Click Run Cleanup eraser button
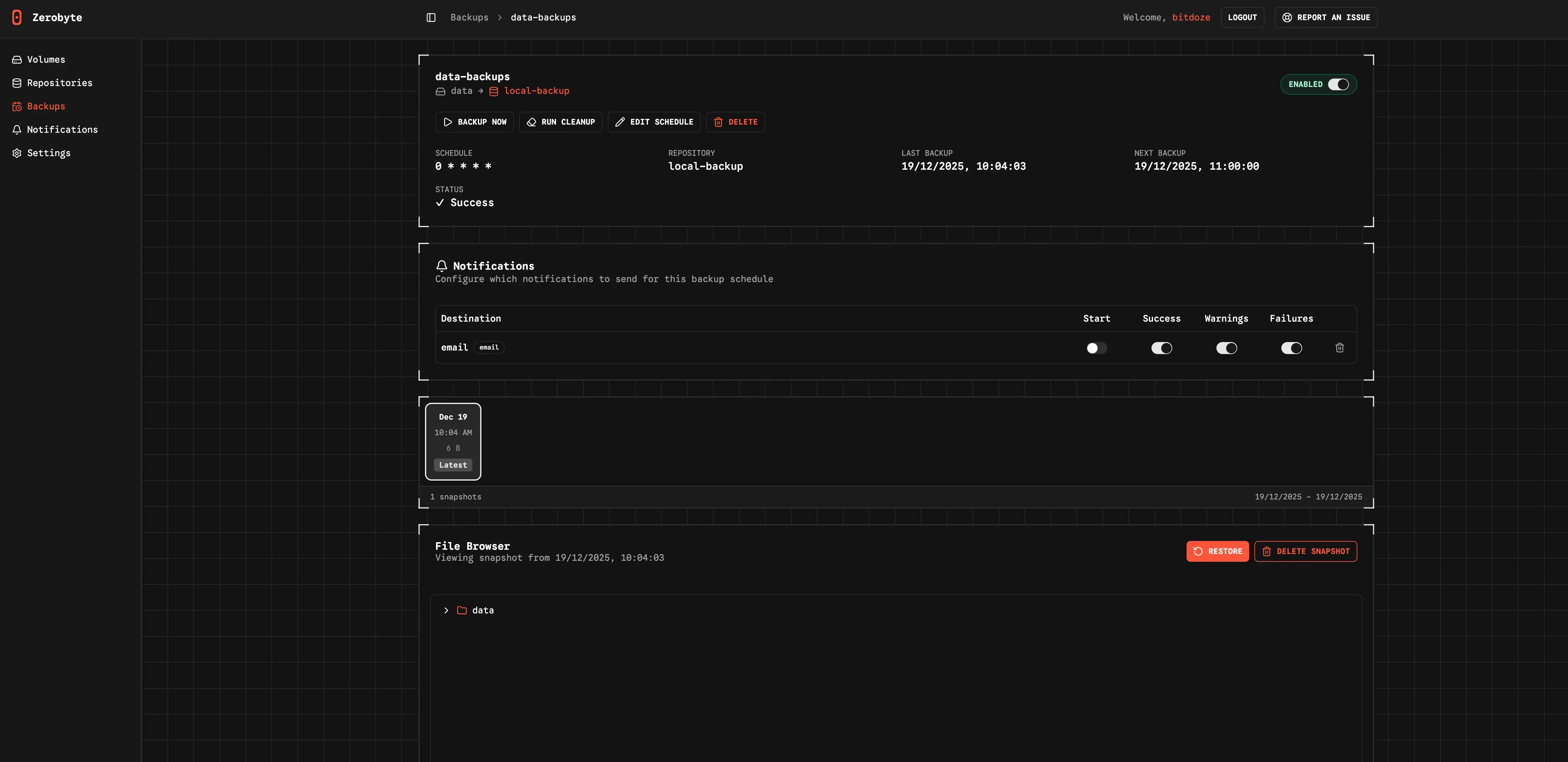Screen dimensions: 1568x762 (x=561, y=122)
